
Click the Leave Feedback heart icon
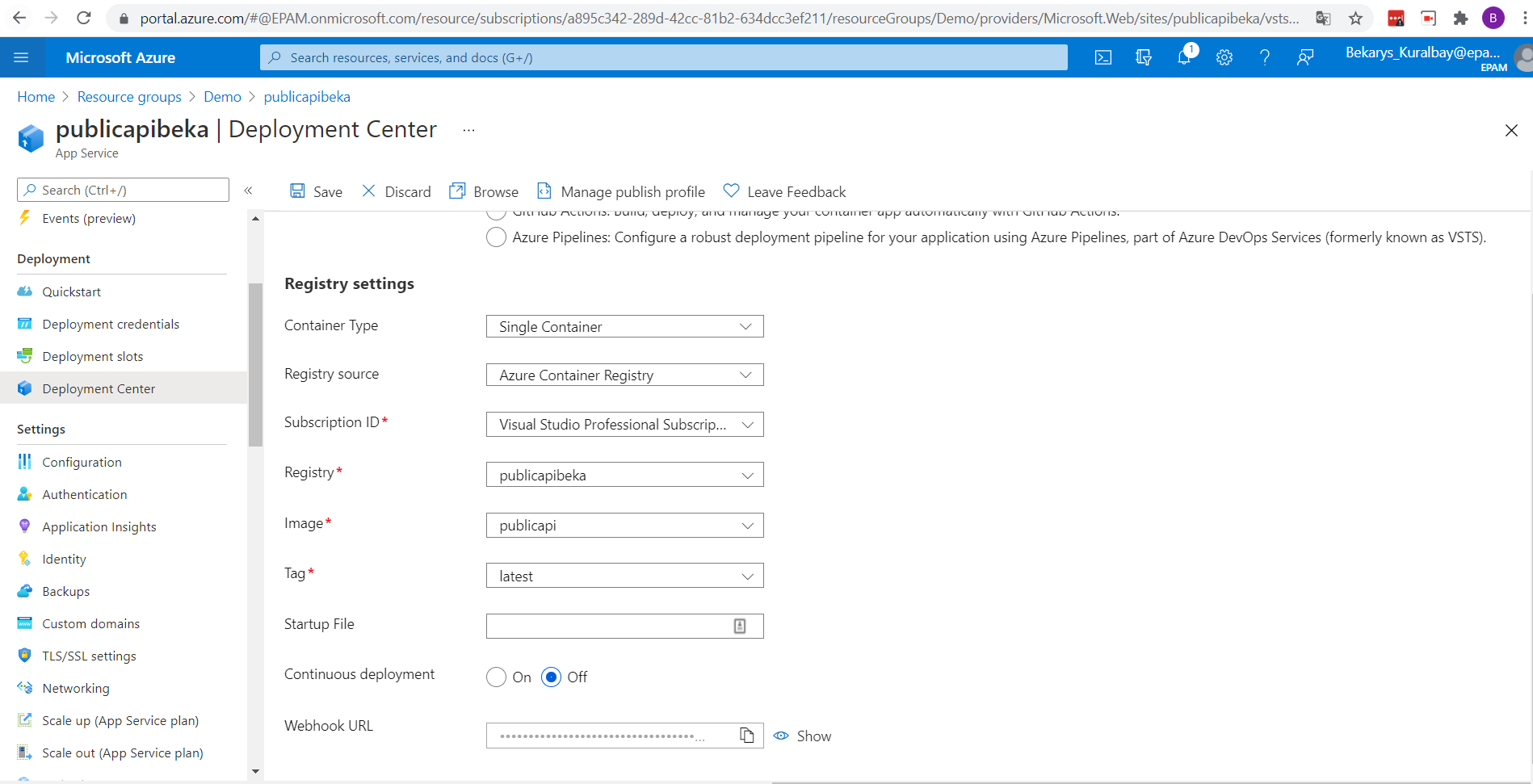tap(731, 191)
